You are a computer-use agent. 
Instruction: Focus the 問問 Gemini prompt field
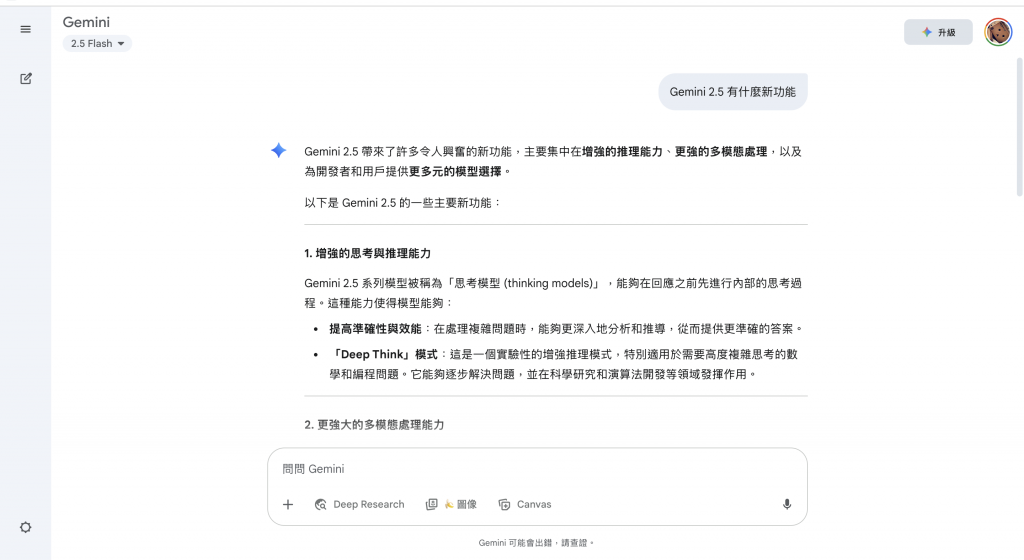(x=537, y=469)
